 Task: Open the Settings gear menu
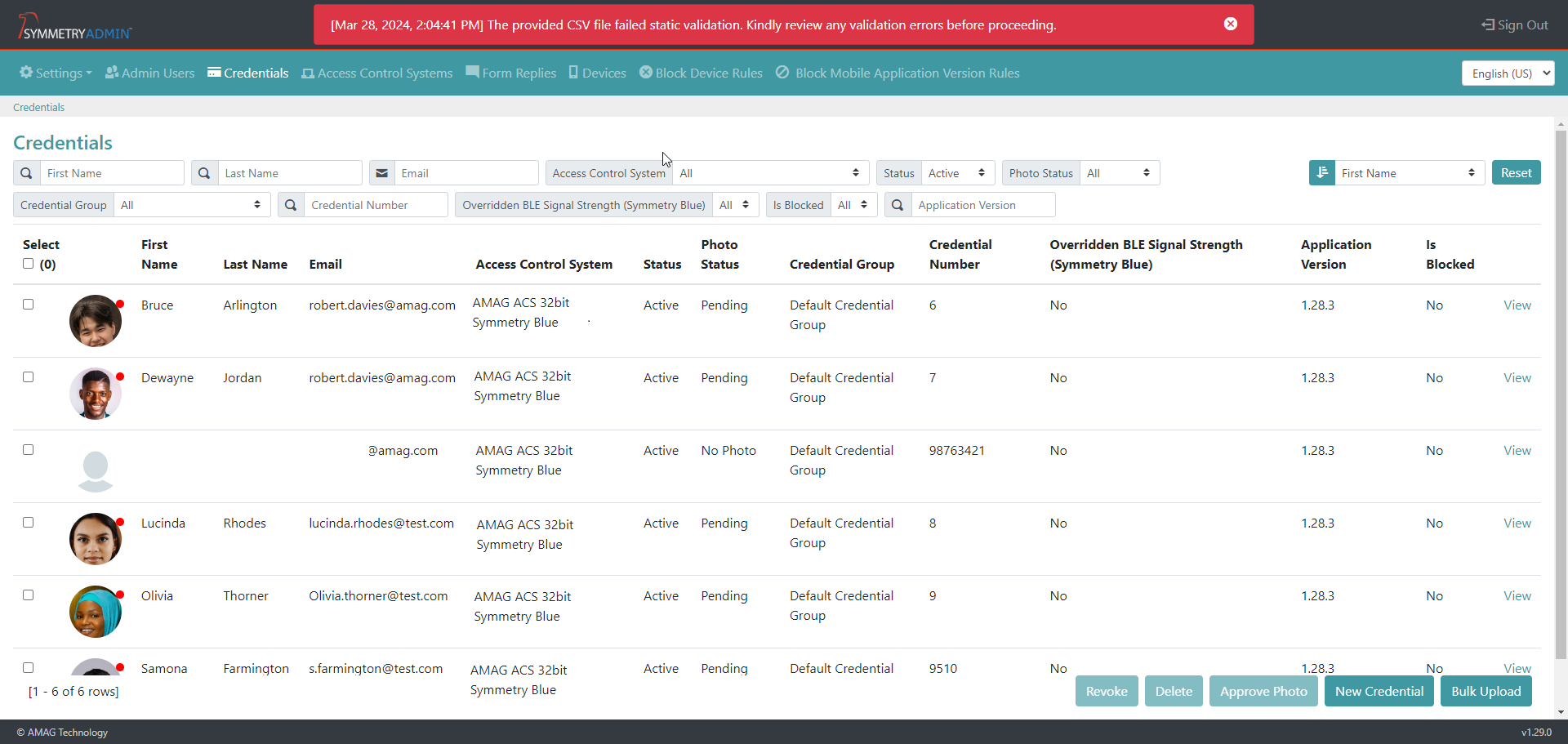56,73
